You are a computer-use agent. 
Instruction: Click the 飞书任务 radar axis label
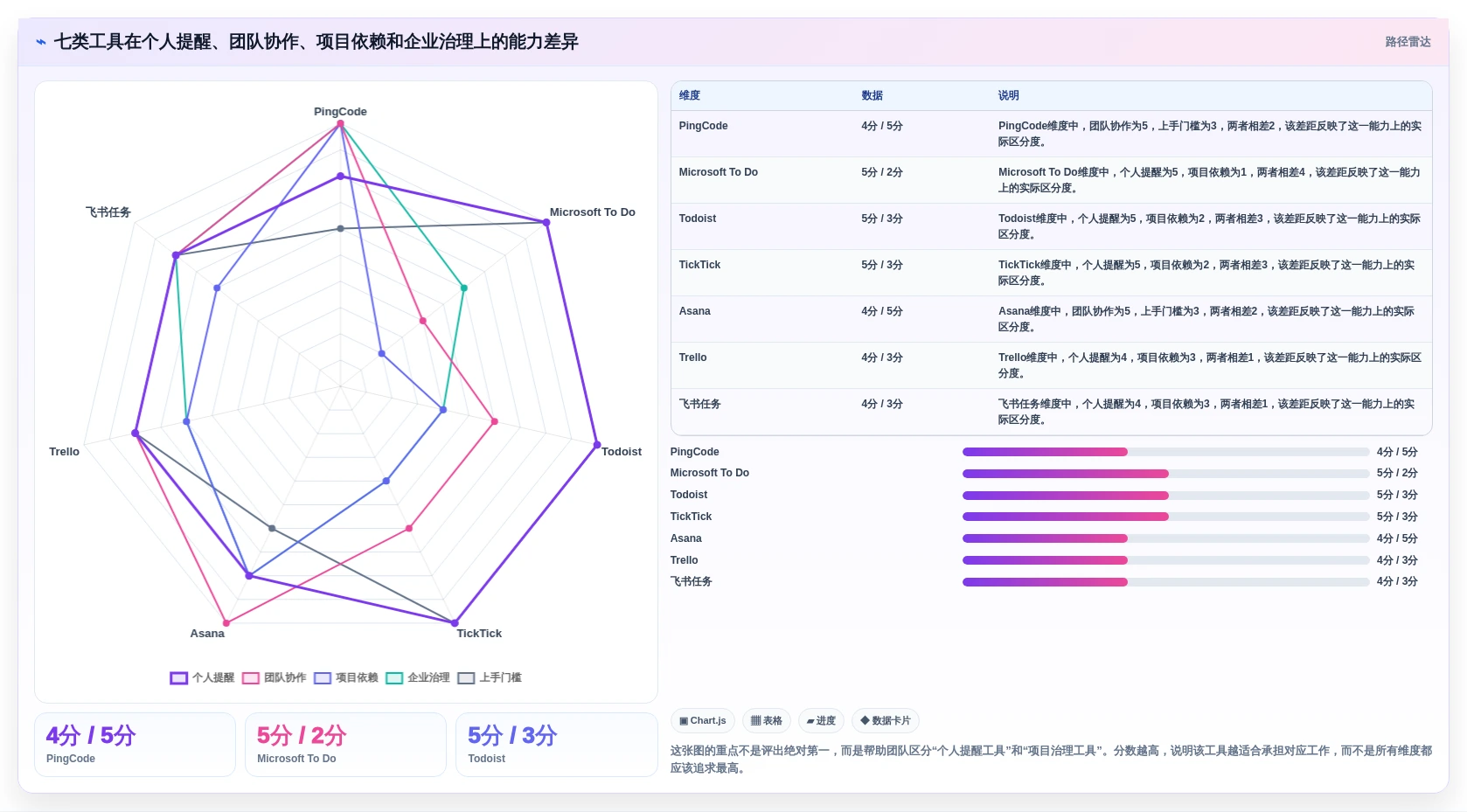click(108, 212)
